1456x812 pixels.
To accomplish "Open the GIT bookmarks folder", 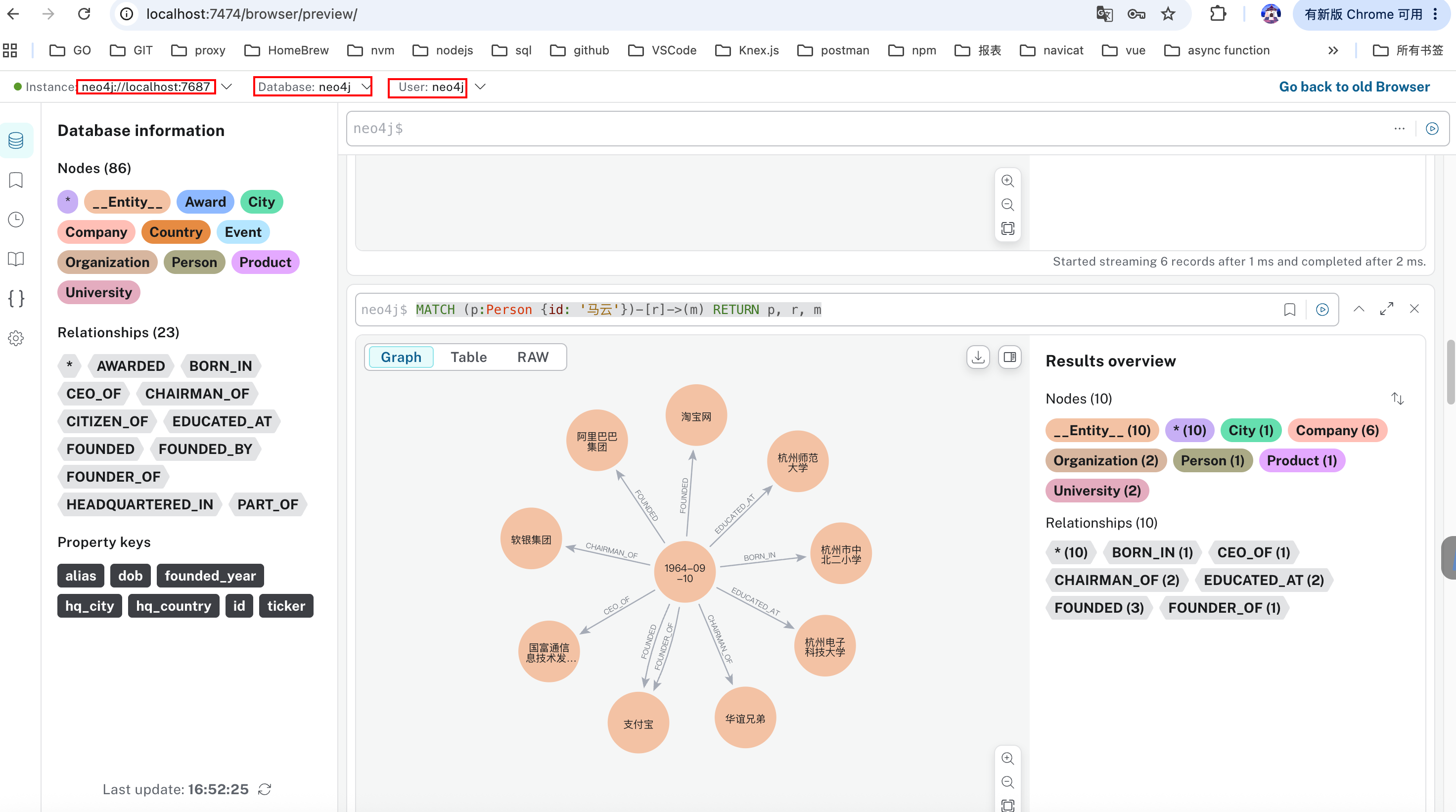I will (x=132, y=50).
